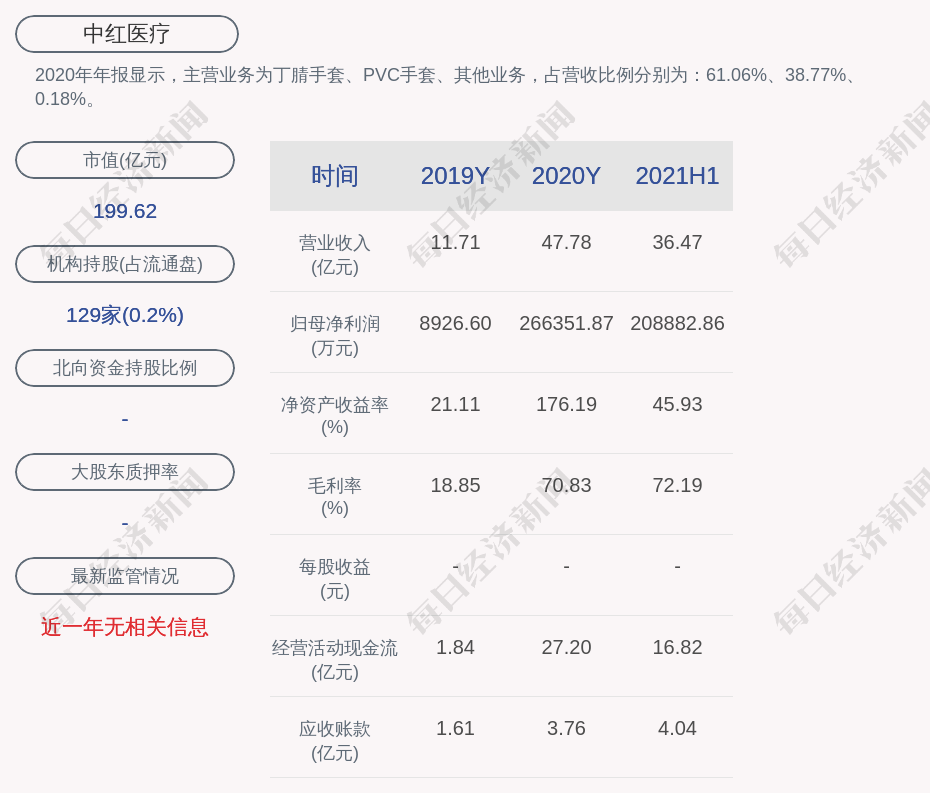The height and width of the screenshot is (793, 930).
Task: Click the net profit cell 266351.87
Action: [566, 323]
